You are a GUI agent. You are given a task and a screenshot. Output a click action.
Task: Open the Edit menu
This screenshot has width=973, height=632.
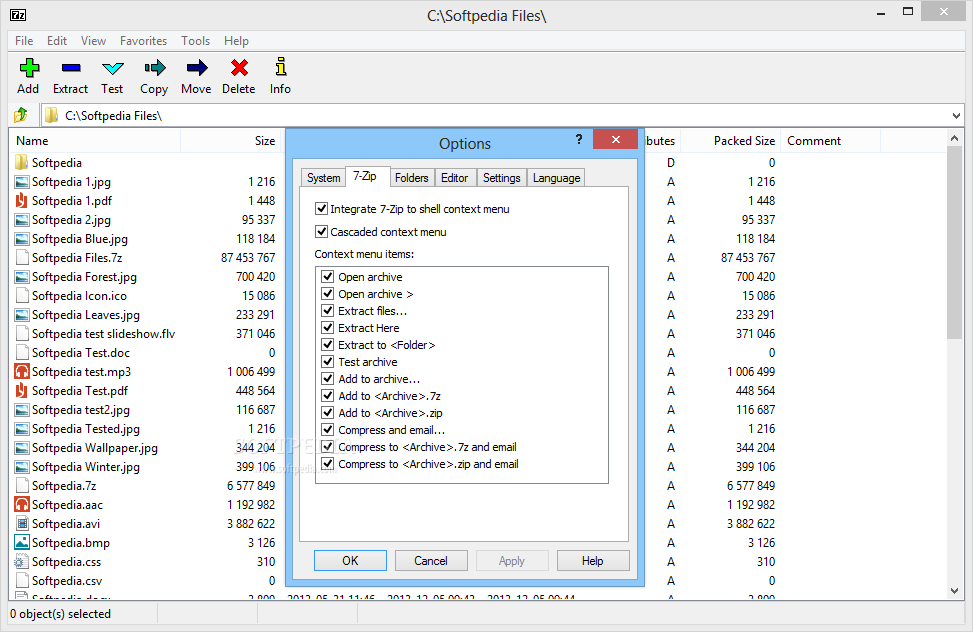(56, 40)
